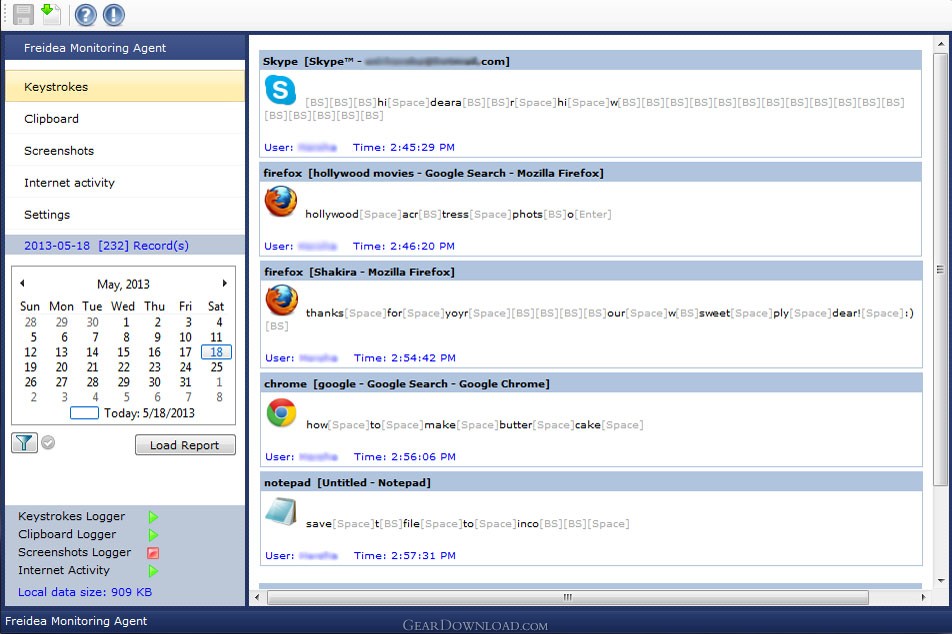Click the Untitled Notepad record header
Screen dimensions: 952x634
[591, 483]
